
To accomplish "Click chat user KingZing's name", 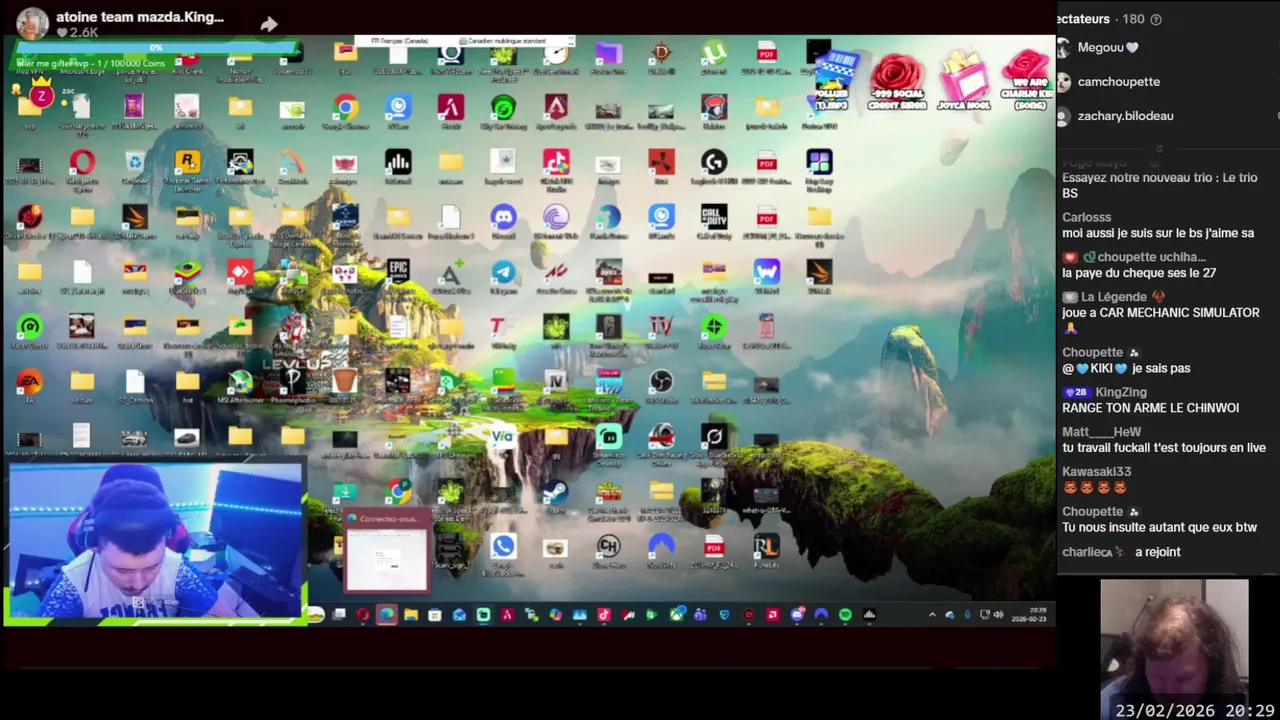I will pos(1121,392).
